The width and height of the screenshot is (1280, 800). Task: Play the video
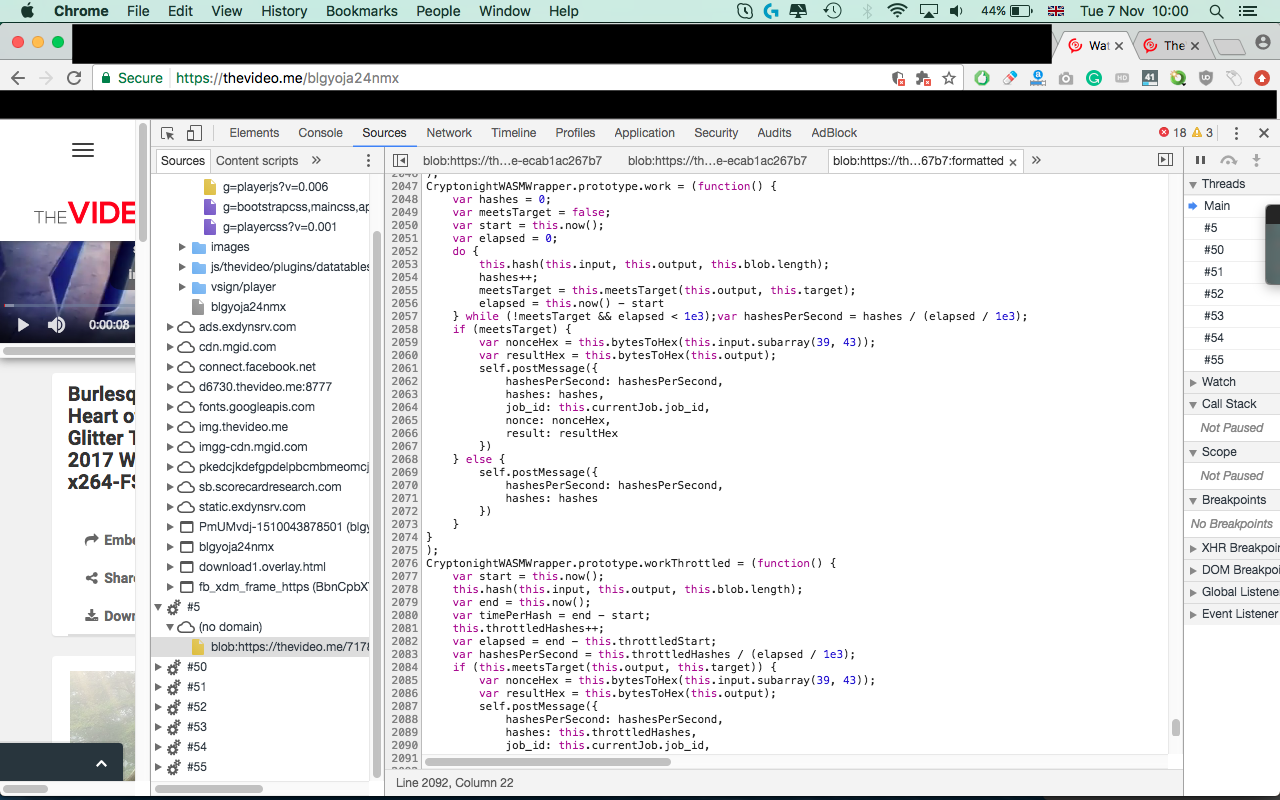pyautogui.click(x=22, y=325)
